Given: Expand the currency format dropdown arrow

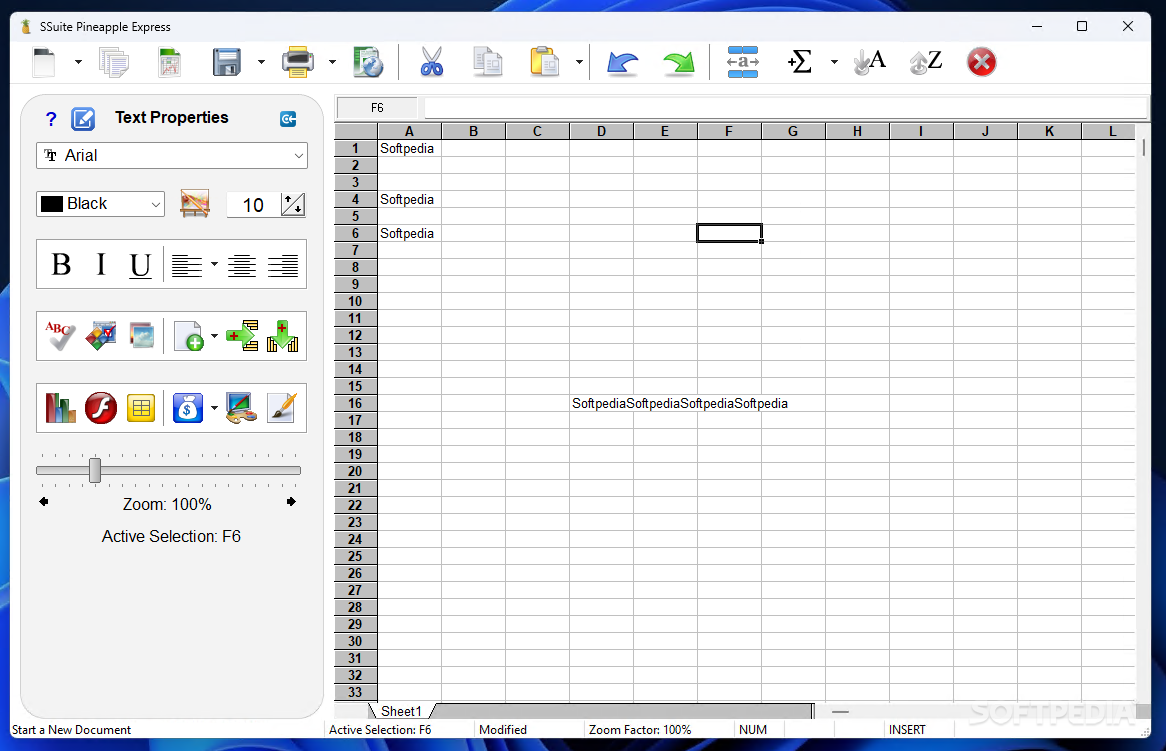Looking at the screenshot, I should click(x=214, y=407).
